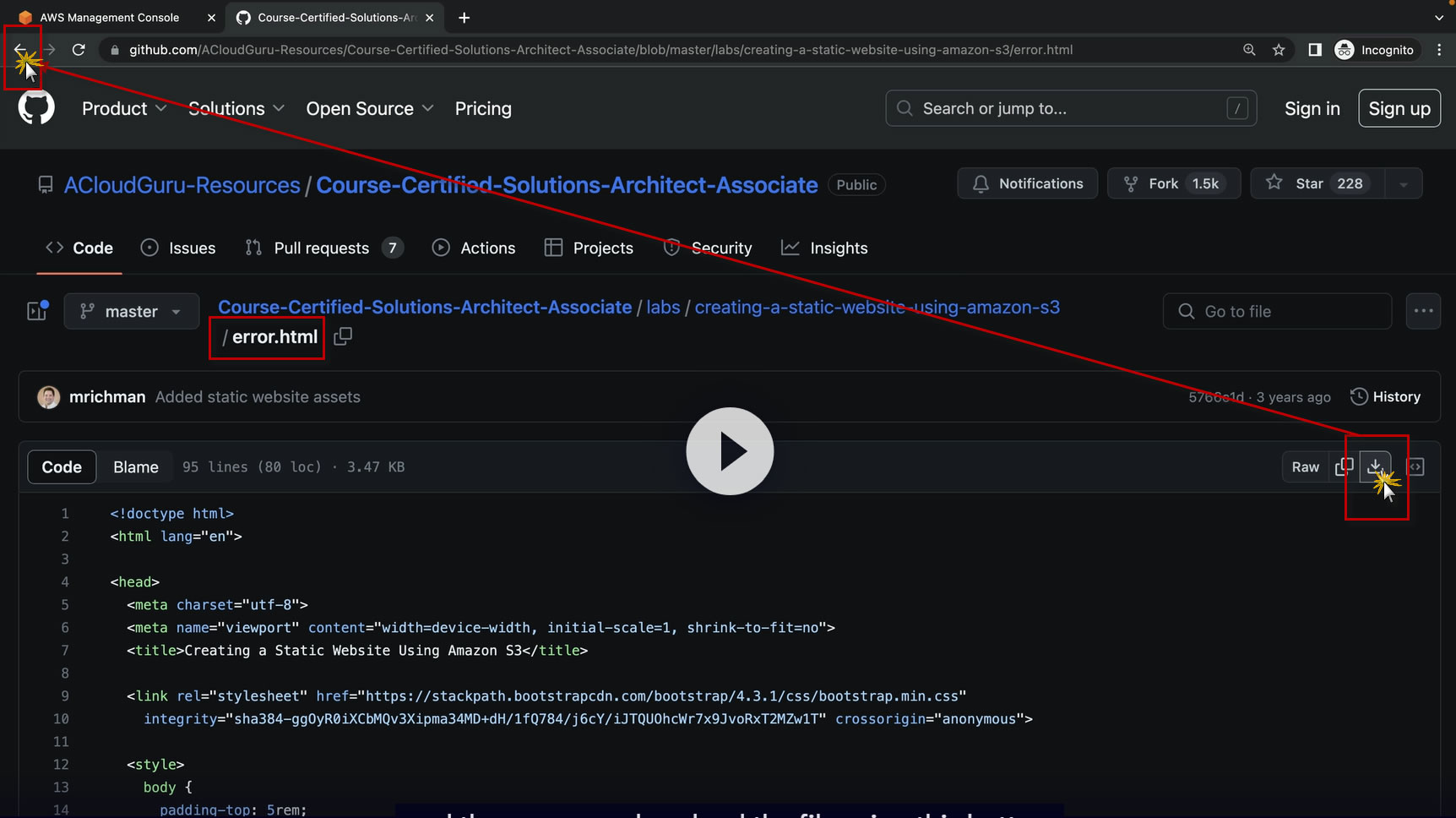Select the Code view toggle
This screenshot has width=1456, height=818.
click(62, 467)
